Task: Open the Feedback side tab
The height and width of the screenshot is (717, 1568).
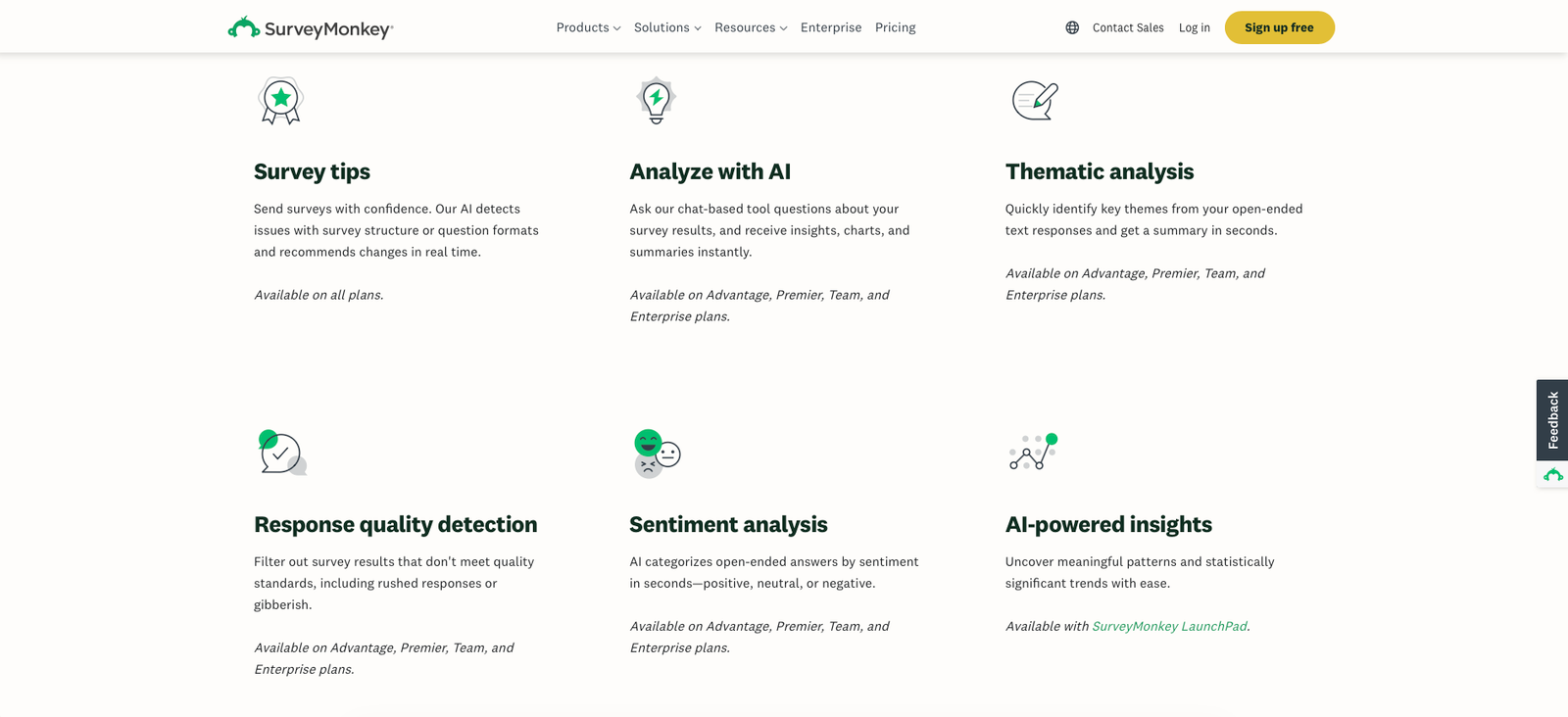Action: (x=1552, y=420)
